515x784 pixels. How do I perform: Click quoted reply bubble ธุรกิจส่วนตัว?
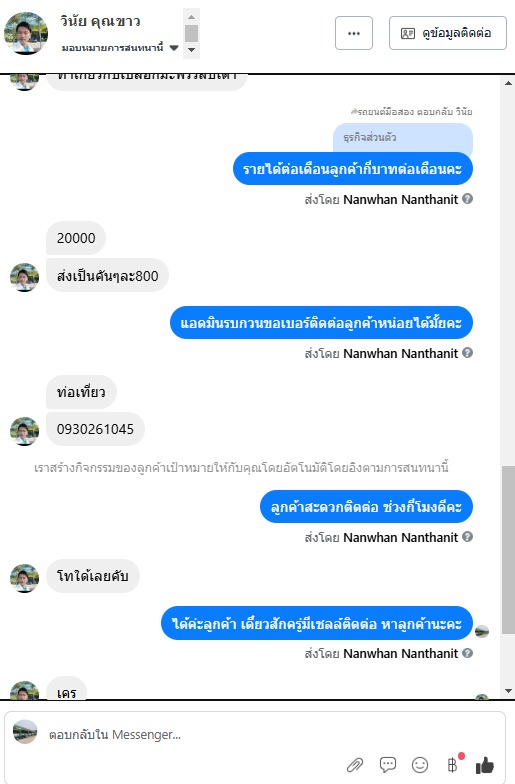tap(403, 138)
